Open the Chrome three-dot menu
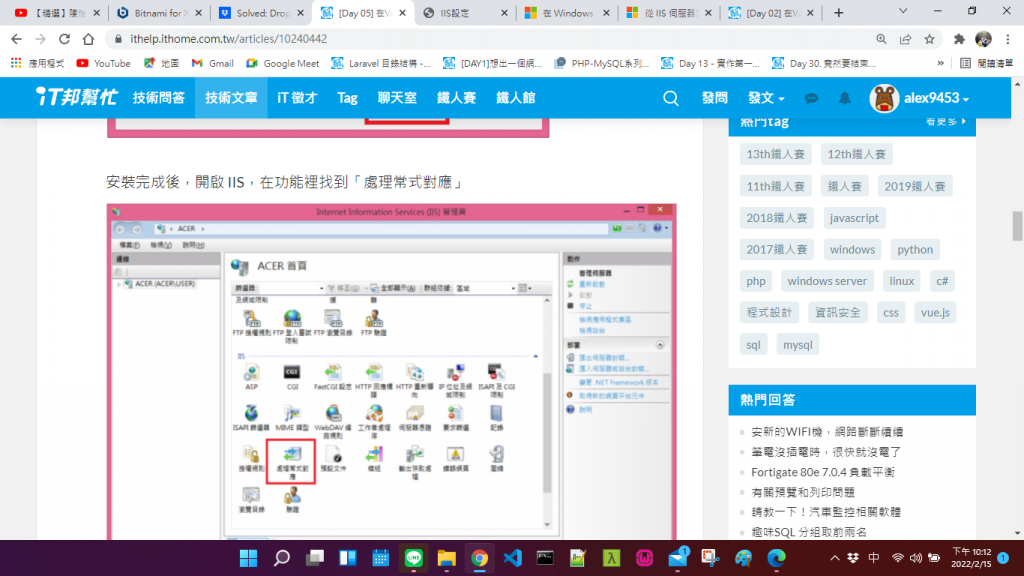The height and width of the screenshot is (576, 1024). pos(1008,39)
